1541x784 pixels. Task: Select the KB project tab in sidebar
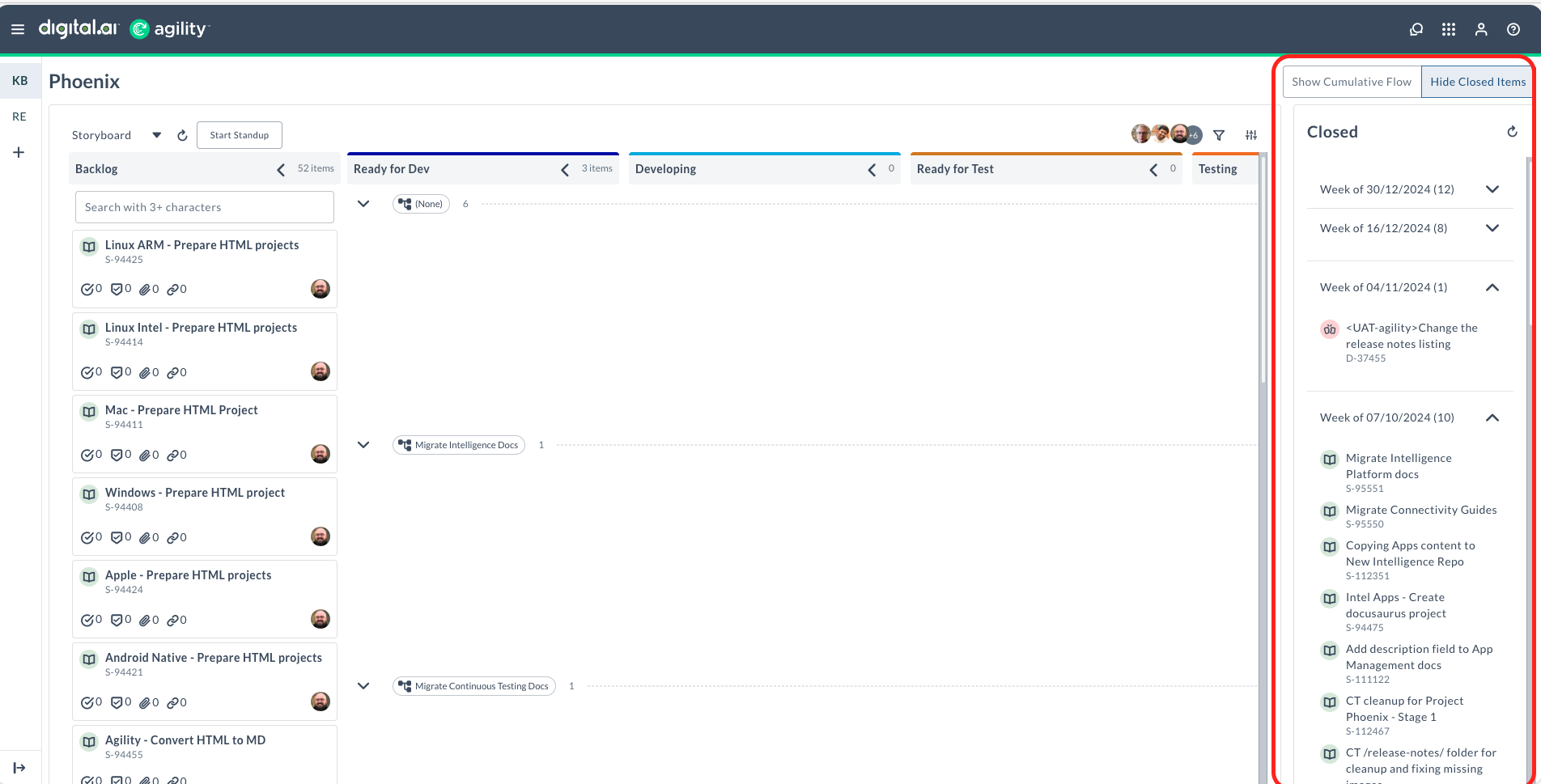pyautogui.click(x=20, y=80)
